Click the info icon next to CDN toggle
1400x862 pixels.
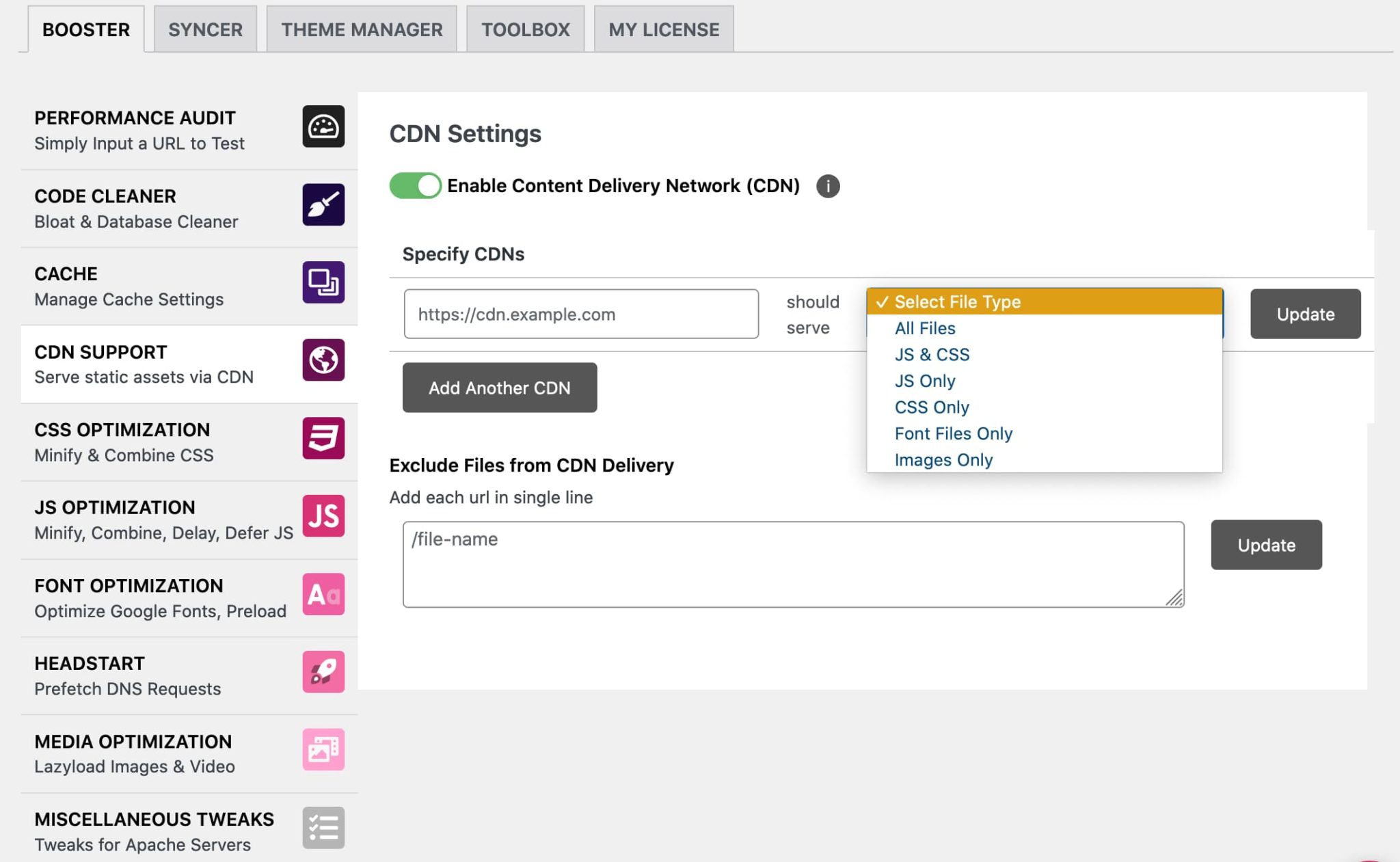[828, 186]
